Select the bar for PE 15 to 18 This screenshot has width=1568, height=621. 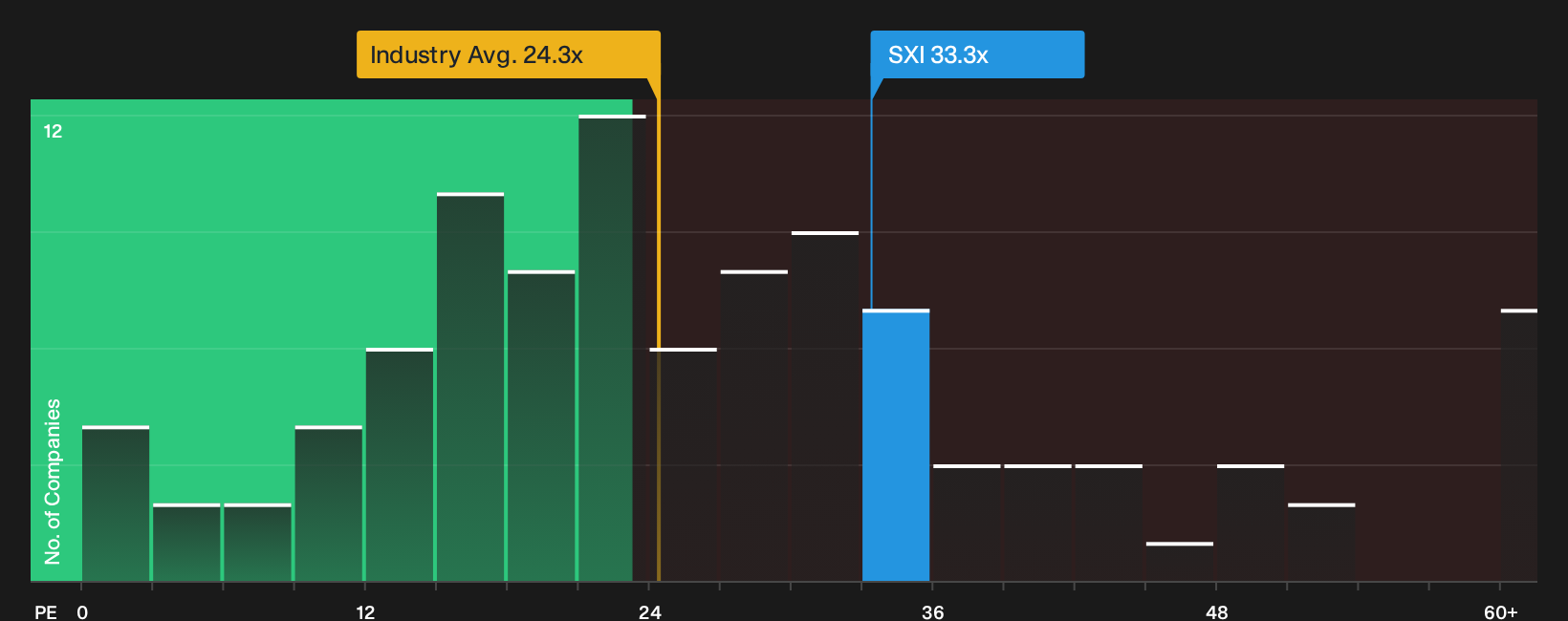click(470, 387)
